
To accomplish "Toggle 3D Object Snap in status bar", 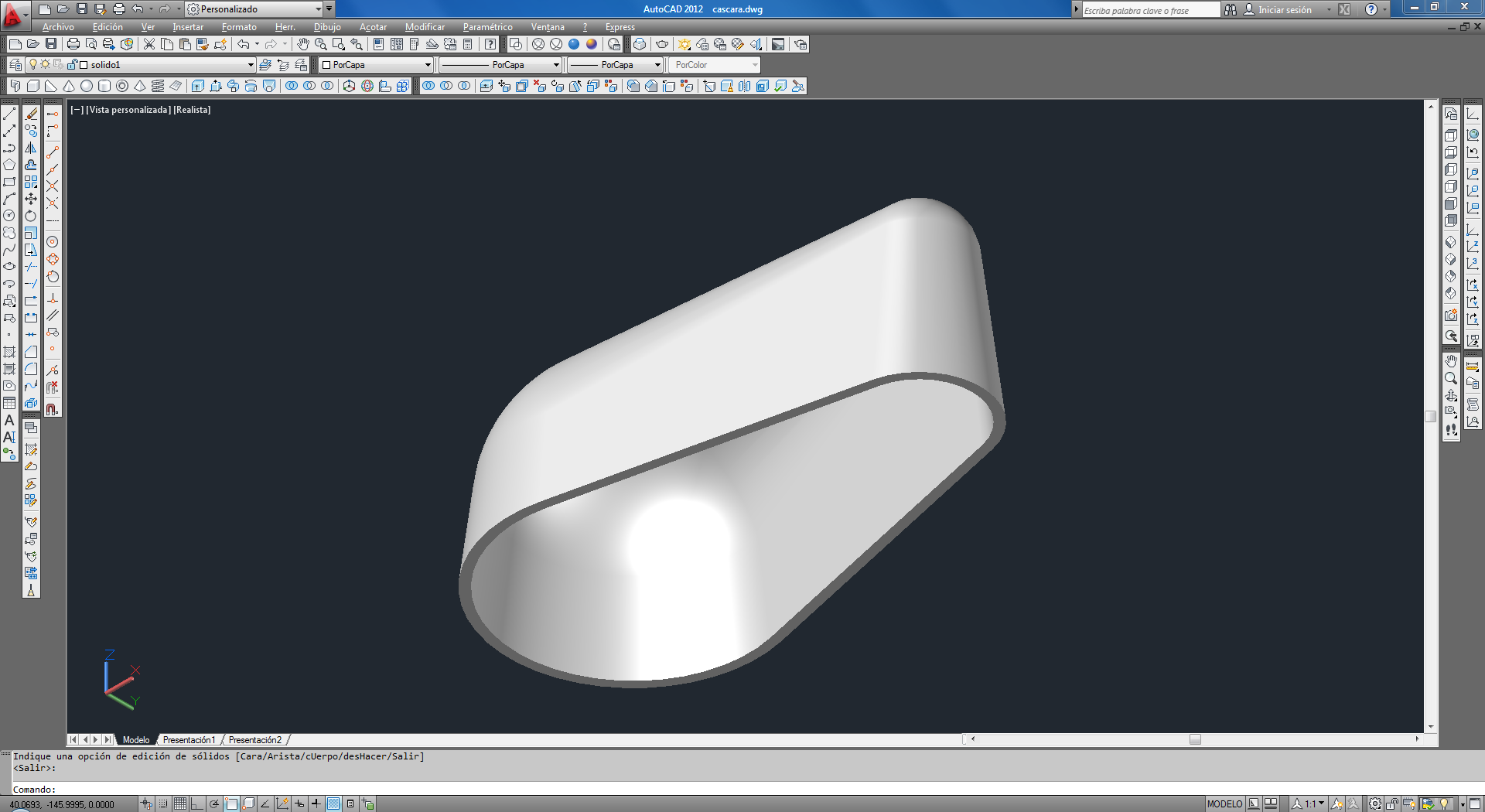I will pos(248,804).
